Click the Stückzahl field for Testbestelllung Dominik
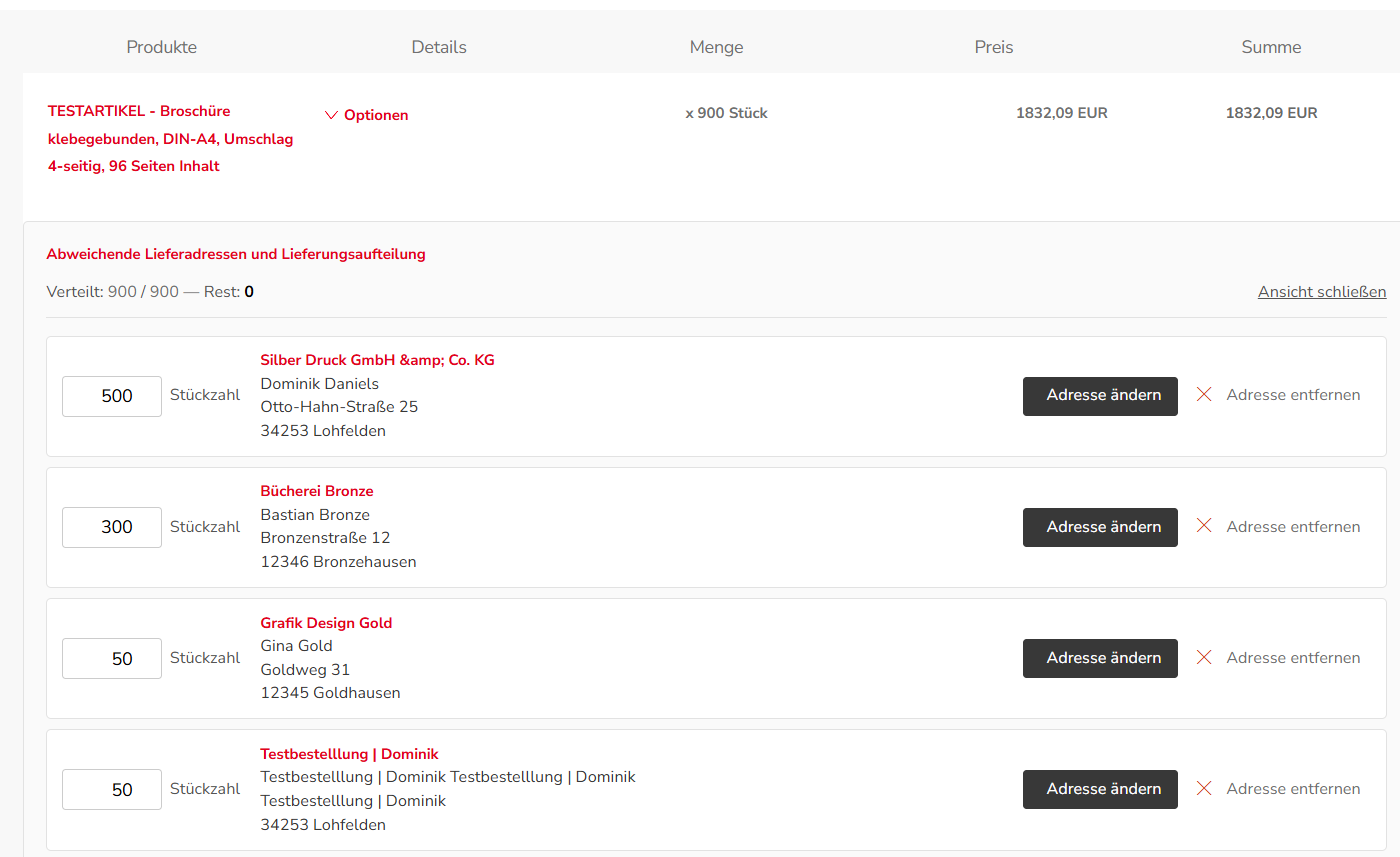1400x857 pixels. pyautogui.click(x=112, y=789)
